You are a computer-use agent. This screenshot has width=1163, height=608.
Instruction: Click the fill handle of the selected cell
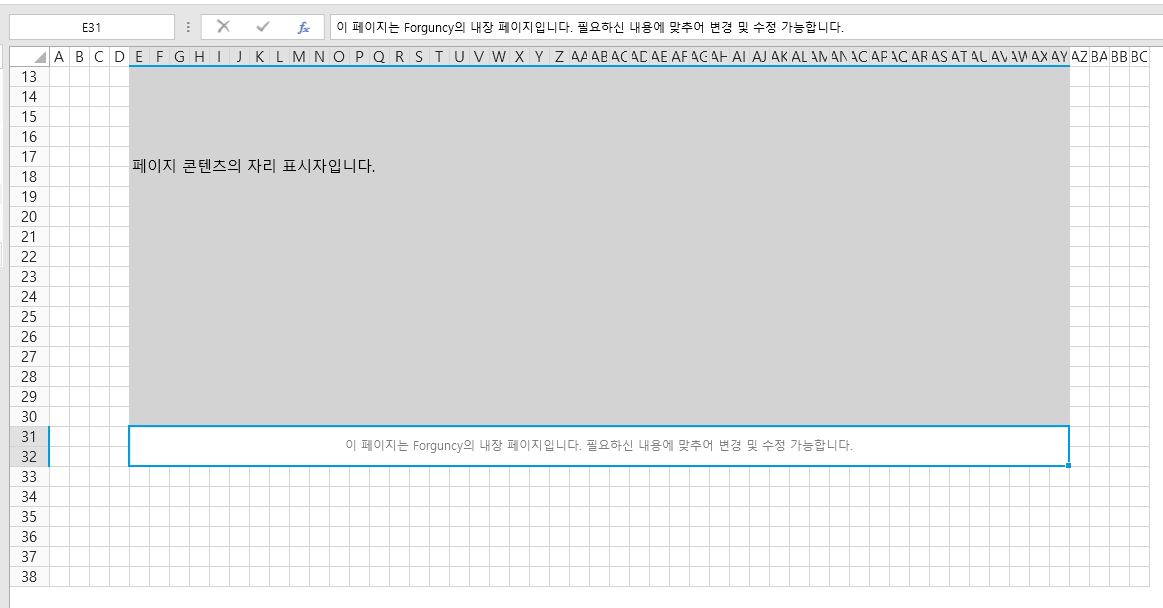coord(1069,465)
